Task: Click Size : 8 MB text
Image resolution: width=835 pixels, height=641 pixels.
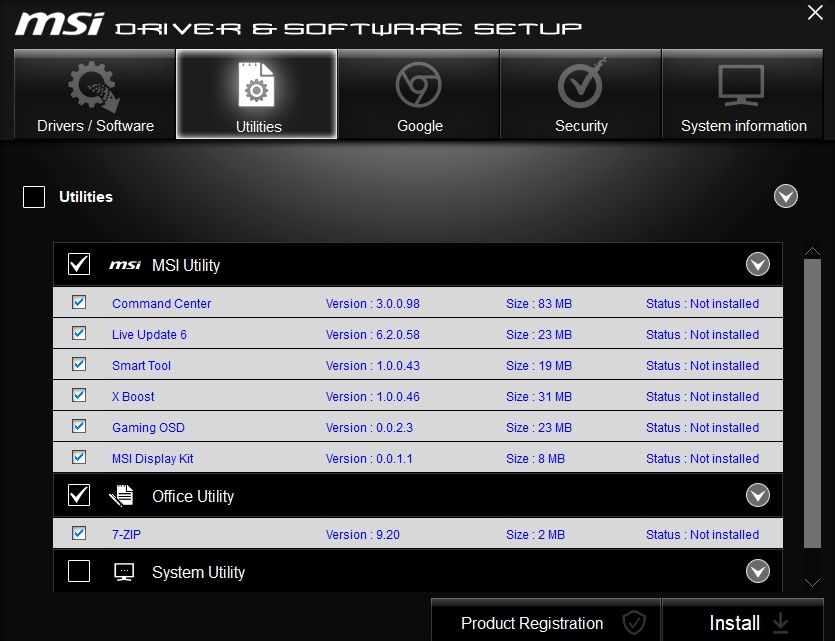Action: coord(535,458)
